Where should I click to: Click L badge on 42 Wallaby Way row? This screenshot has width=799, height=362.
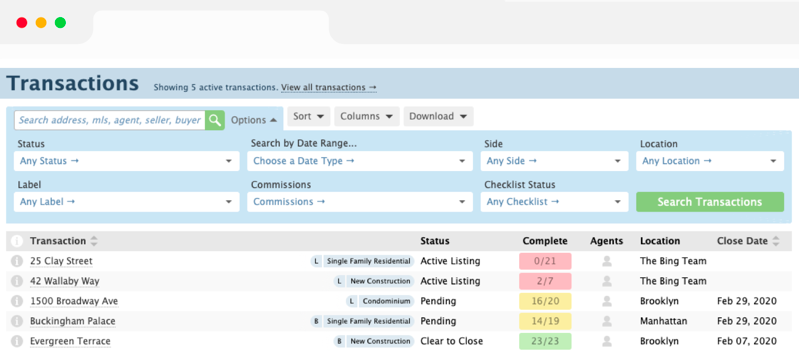[x=339, y=281]
